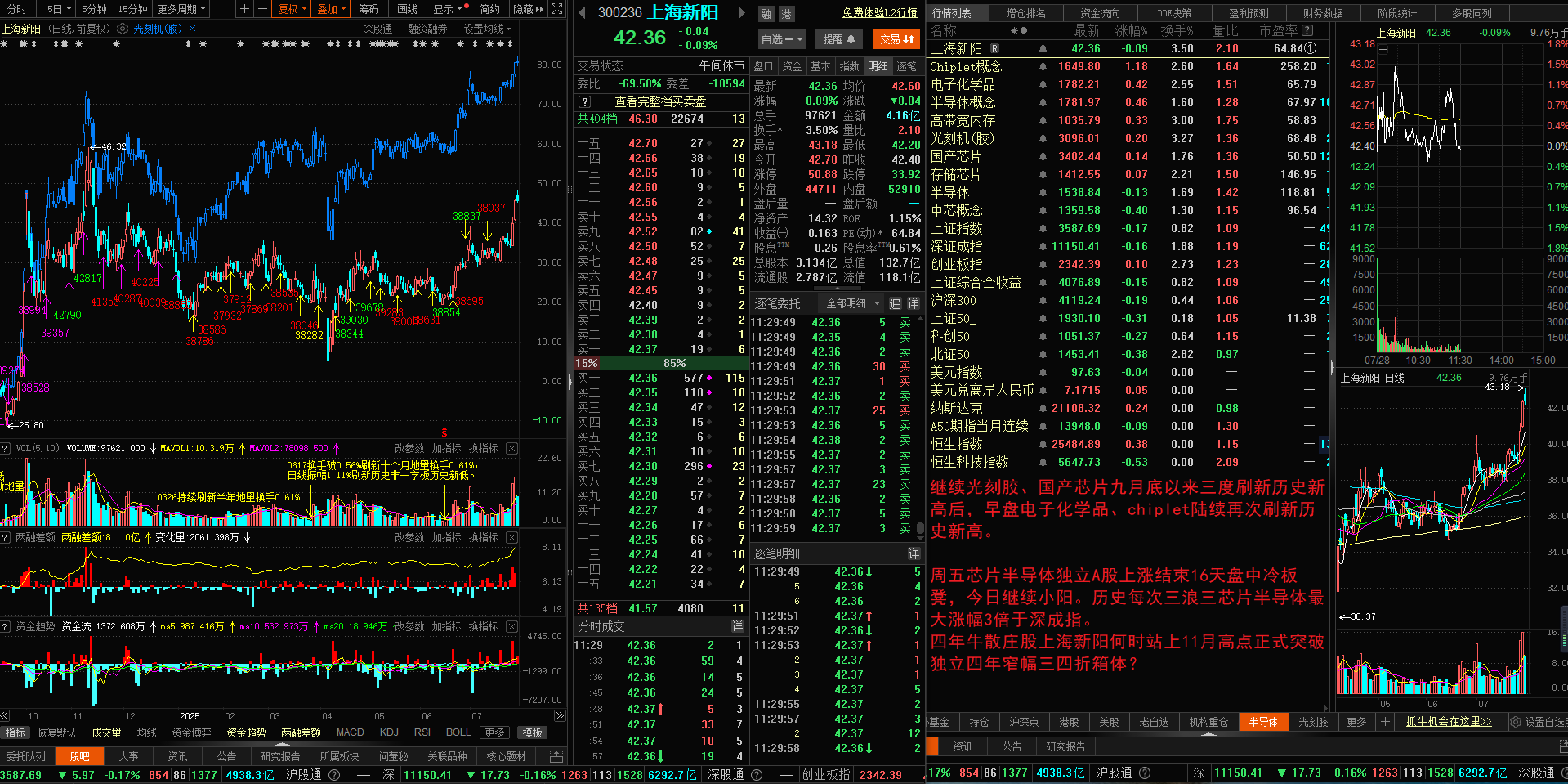Image resolution: width=1568 pixels, height=784 pixels.
Task: Click 更多 indicators button
Action: [494, 732]
